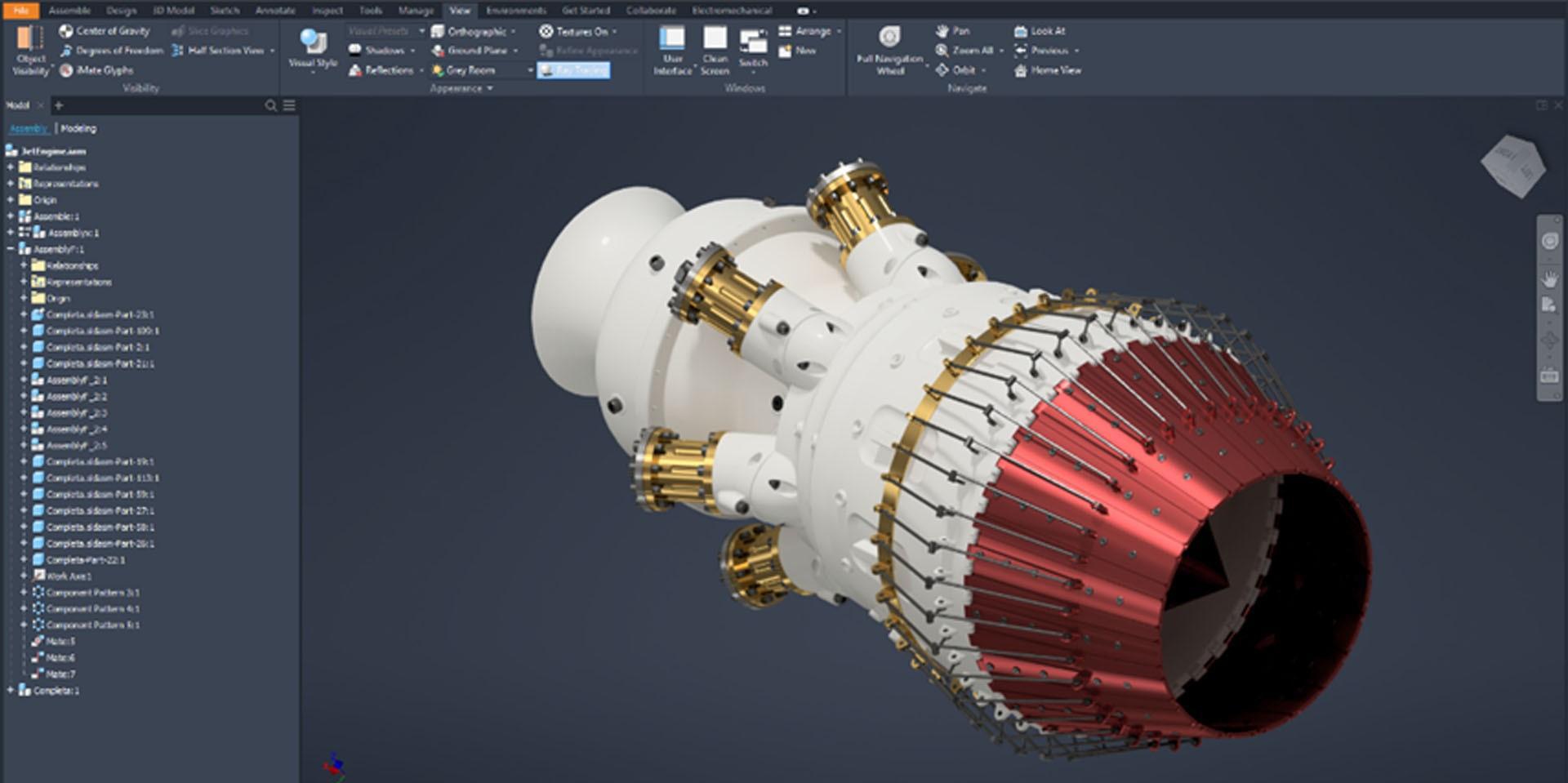This screenshot has height=783, width=1568.
Task: Open the Collaborate ribbon tab
Action: 651,11
